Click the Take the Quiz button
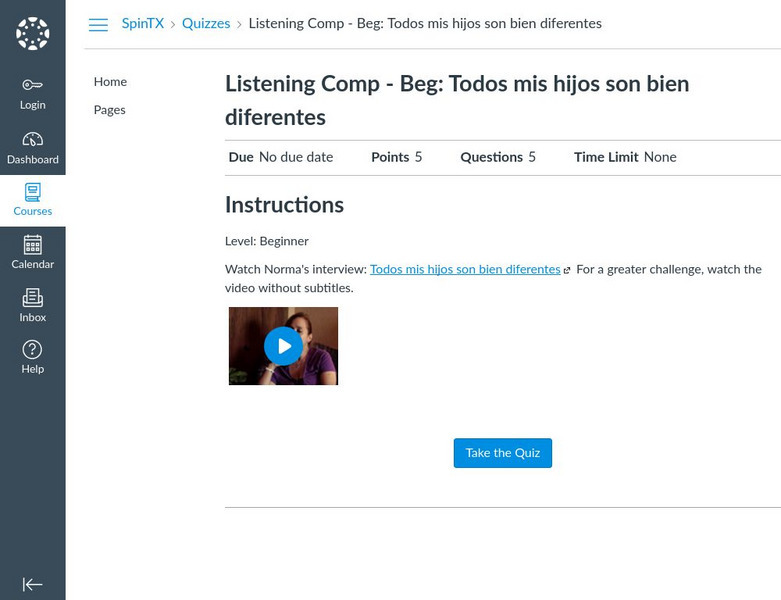This screenshot has width=781, height=600. (502, 453)
